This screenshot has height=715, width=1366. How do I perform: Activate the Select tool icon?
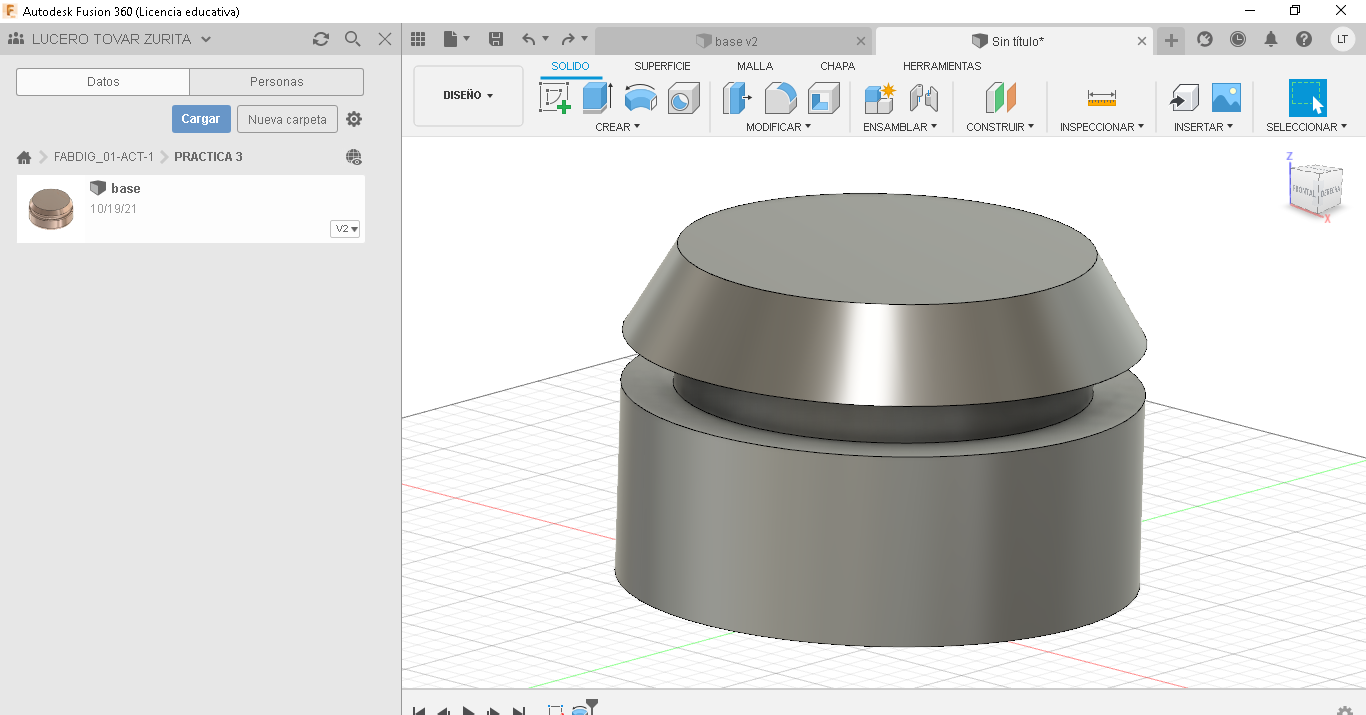click(x=1307, y=98)
